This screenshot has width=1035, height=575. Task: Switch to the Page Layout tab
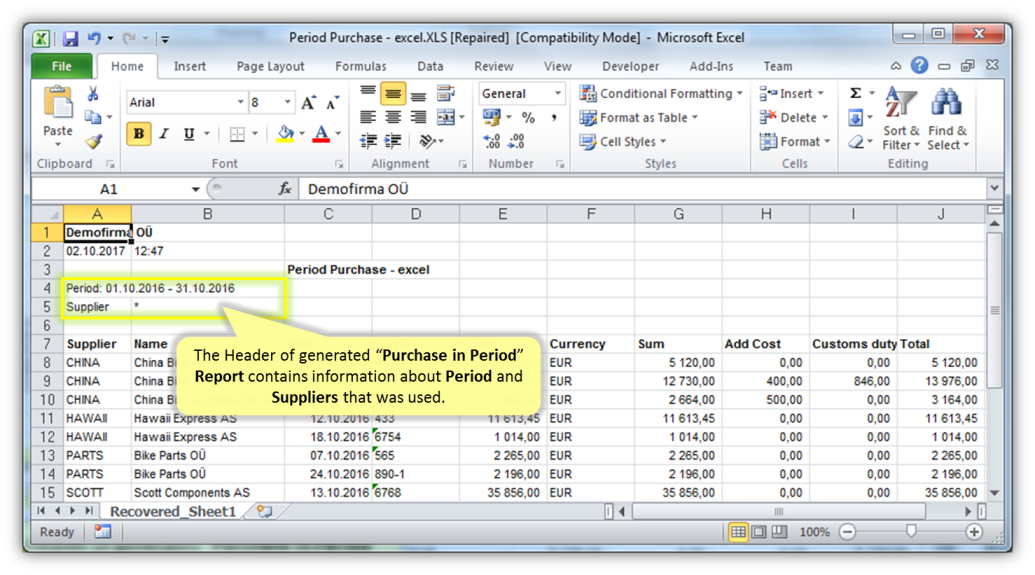point(270,66)
